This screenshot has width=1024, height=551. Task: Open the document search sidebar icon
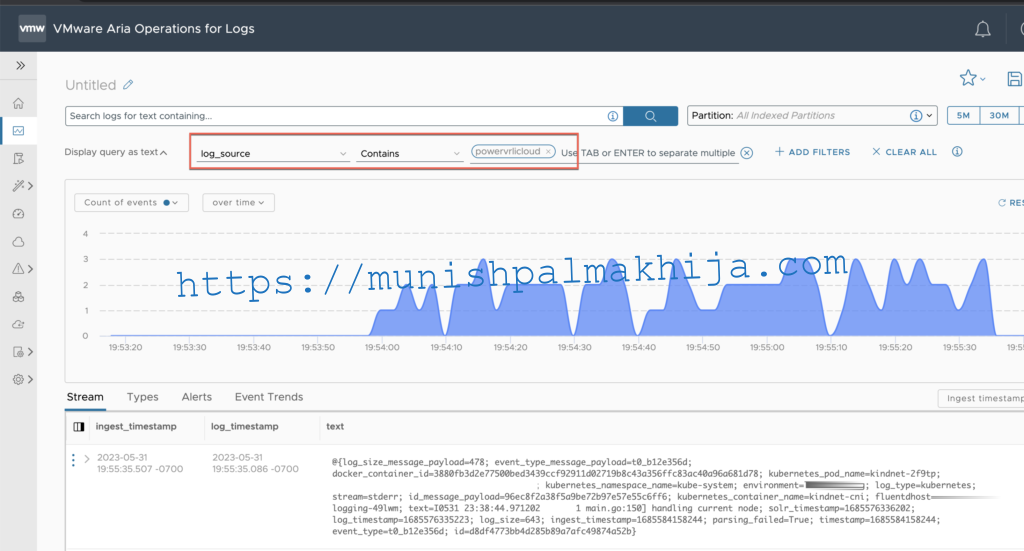coord(18,158)
